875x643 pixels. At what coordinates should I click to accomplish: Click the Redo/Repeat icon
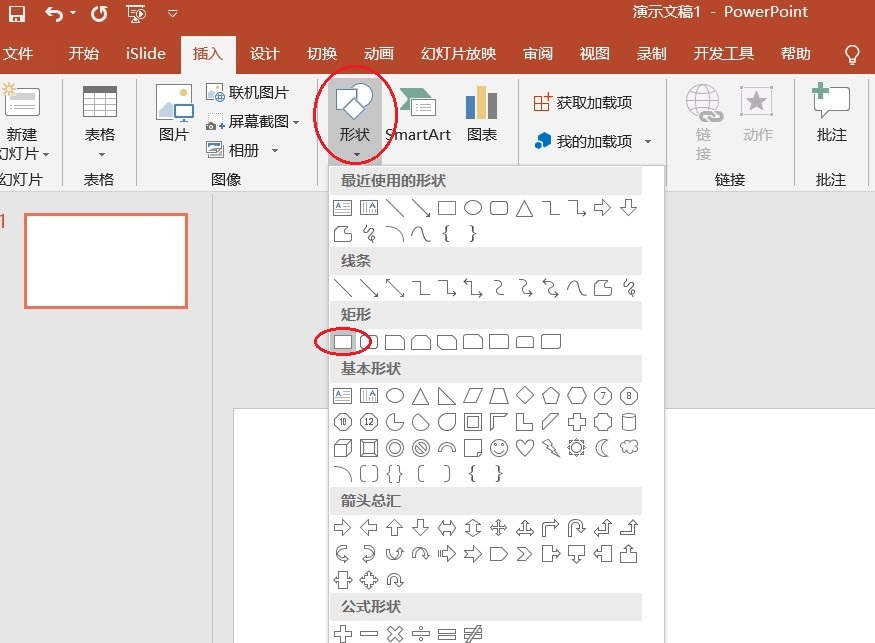[x=99, y=13]
